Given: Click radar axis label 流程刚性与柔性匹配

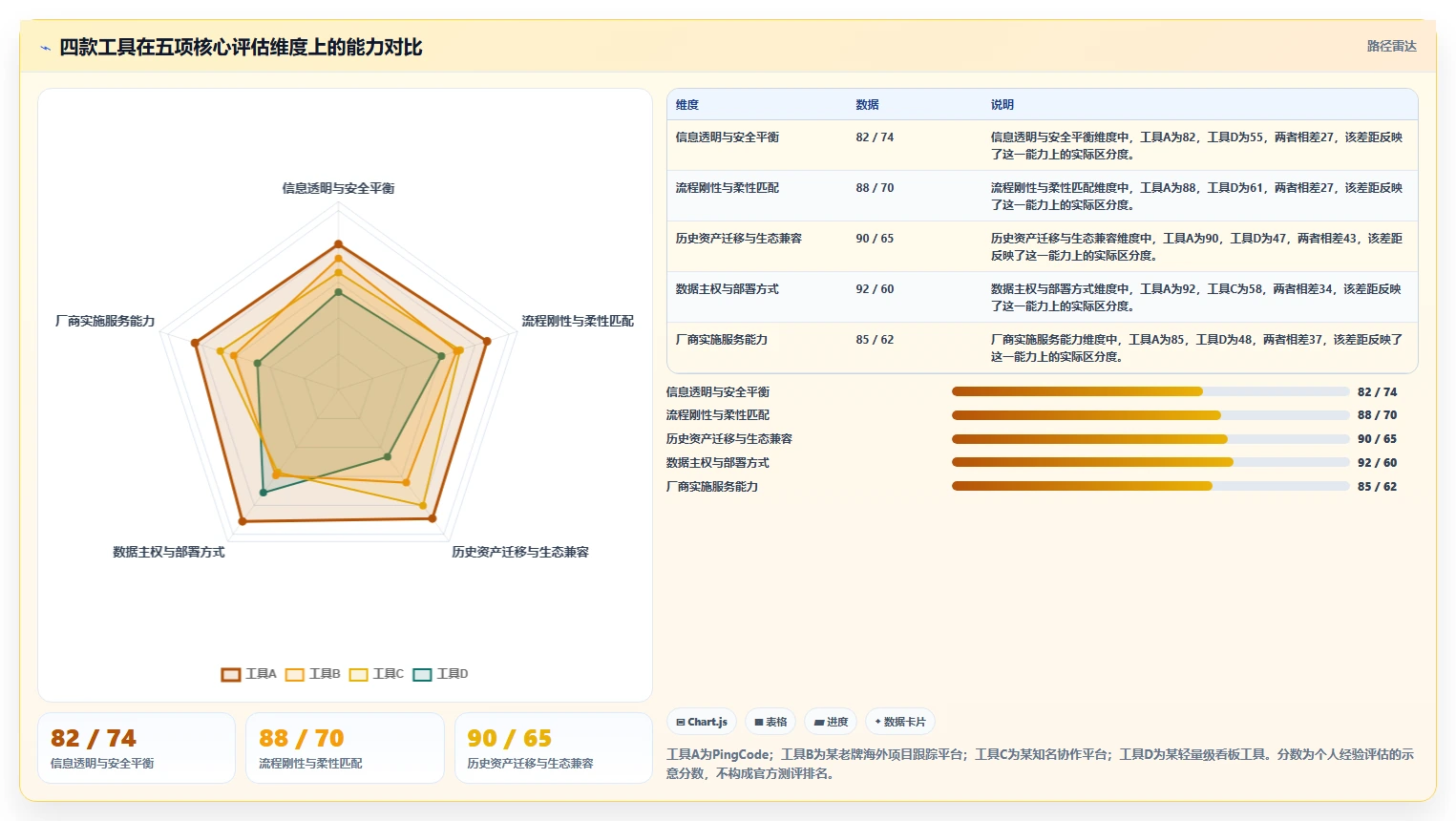Looking at the screenshot, I should 578,321.
